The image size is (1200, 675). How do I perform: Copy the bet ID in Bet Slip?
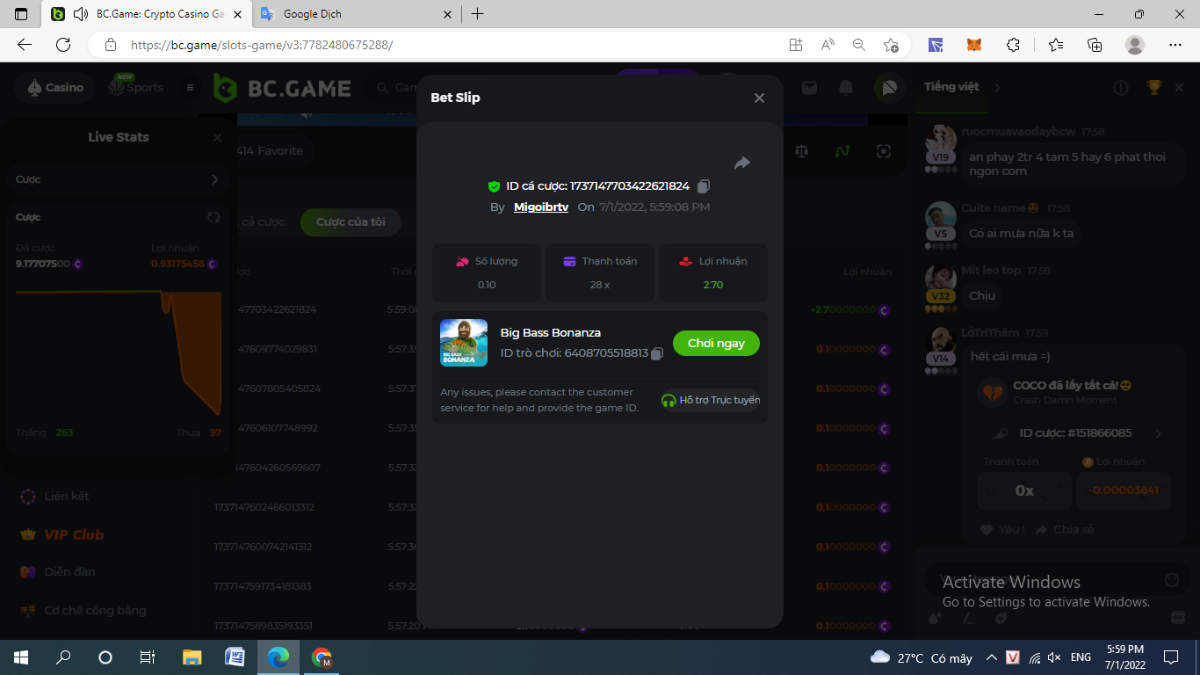tap(704, 186)
